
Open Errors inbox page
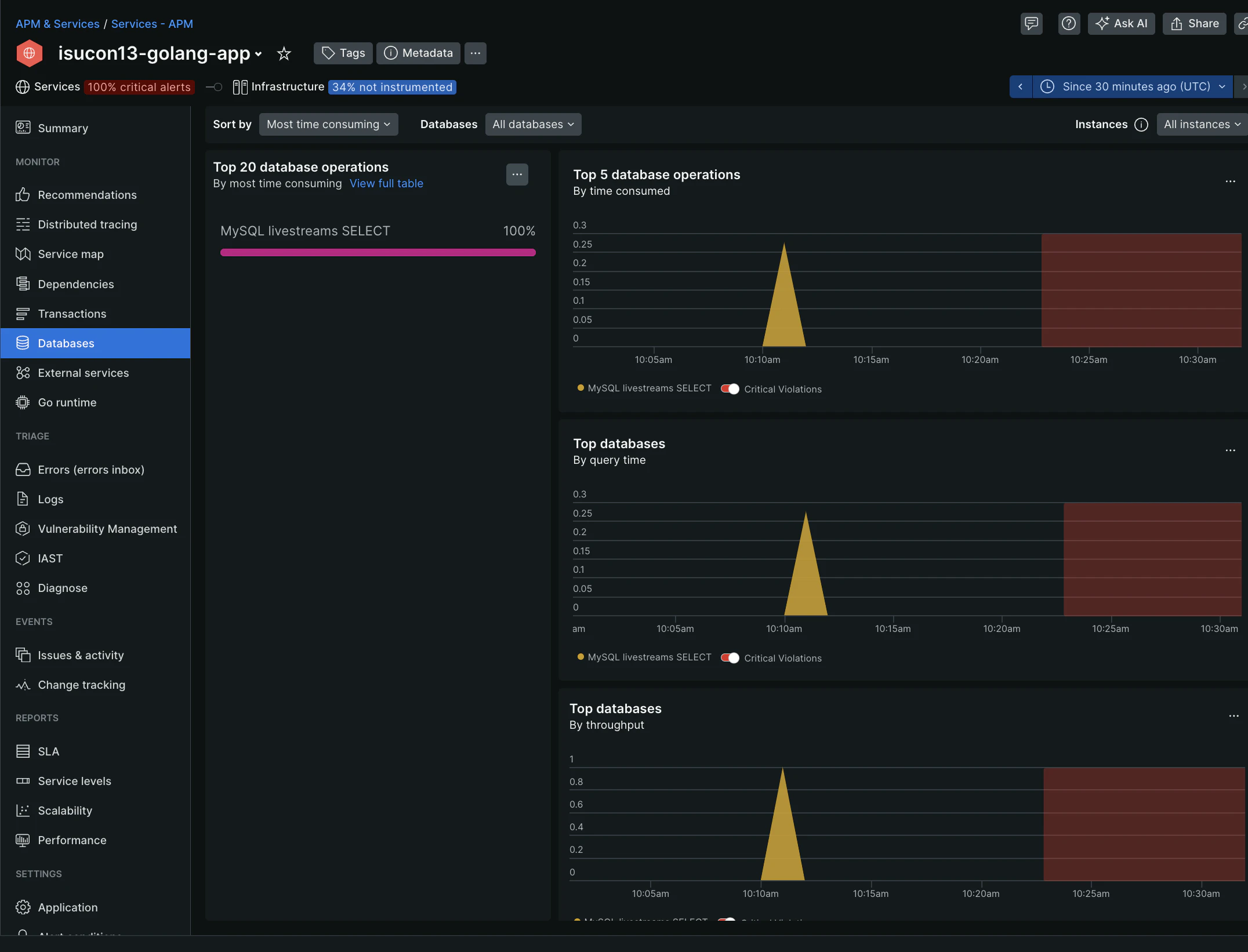95,470
